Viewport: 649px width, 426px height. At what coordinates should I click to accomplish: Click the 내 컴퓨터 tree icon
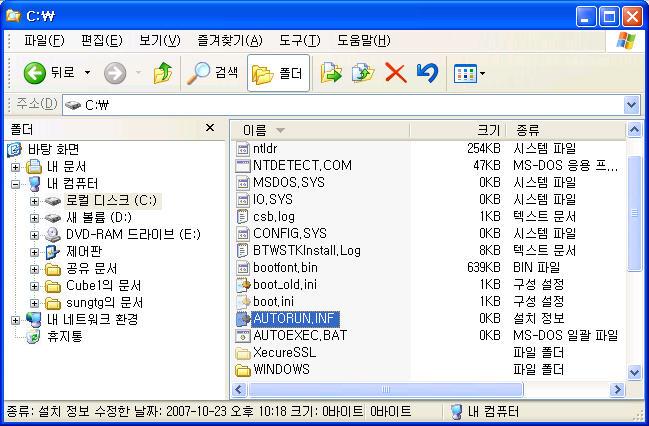point(34,184)
